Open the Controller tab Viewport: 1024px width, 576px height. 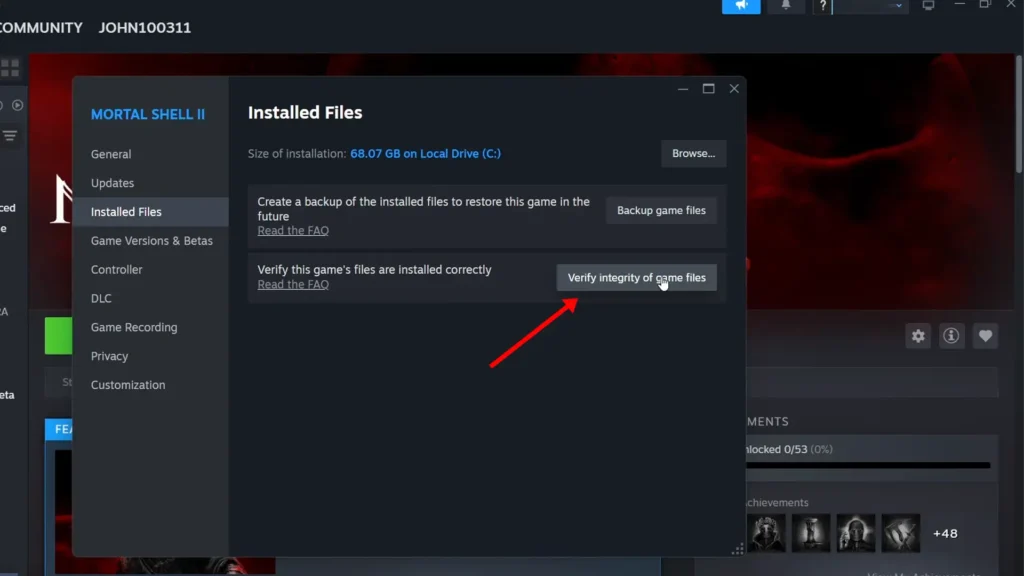click(150, 269)
